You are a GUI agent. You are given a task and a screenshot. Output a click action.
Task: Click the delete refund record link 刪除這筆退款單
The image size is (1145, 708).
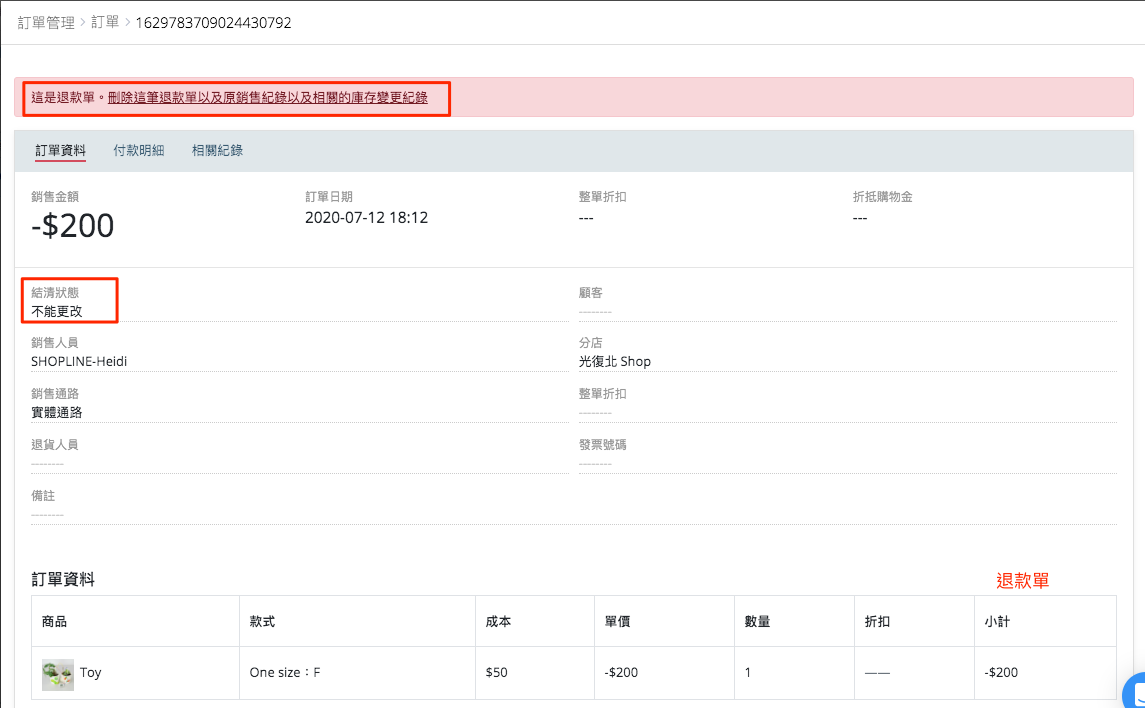tap(267, 98)
